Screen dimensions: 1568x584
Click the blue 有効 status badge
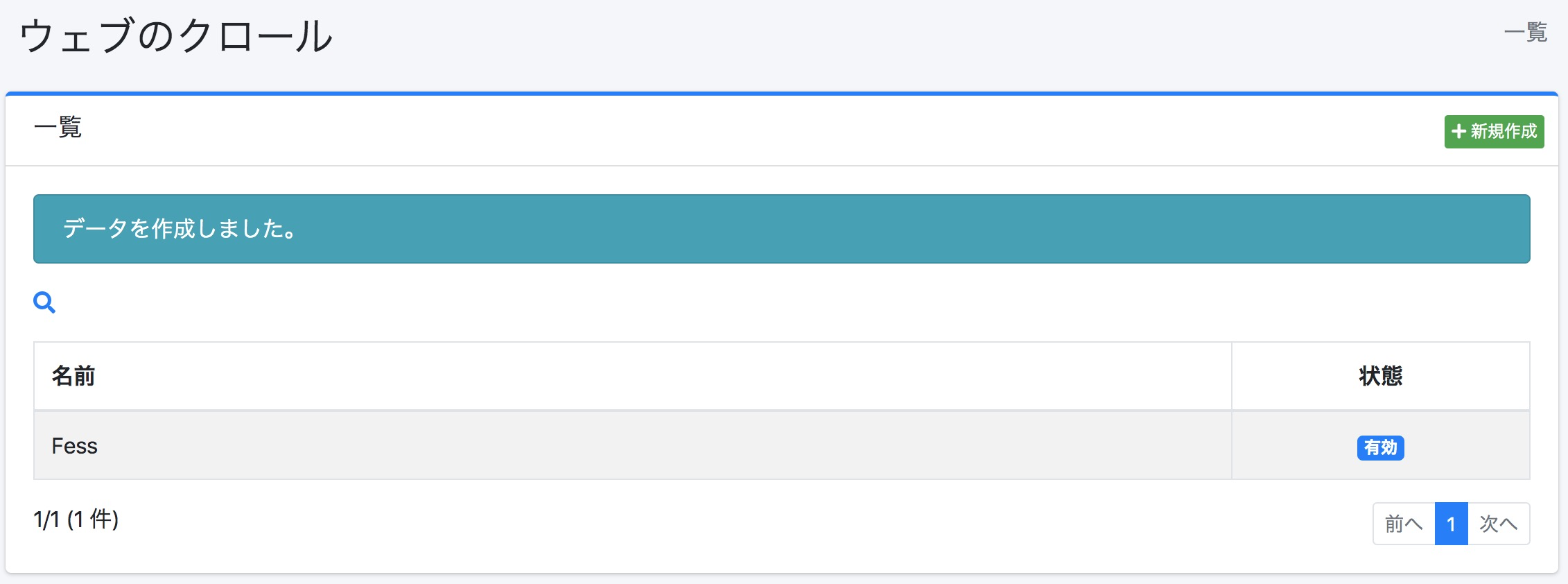coord(1380,447)
